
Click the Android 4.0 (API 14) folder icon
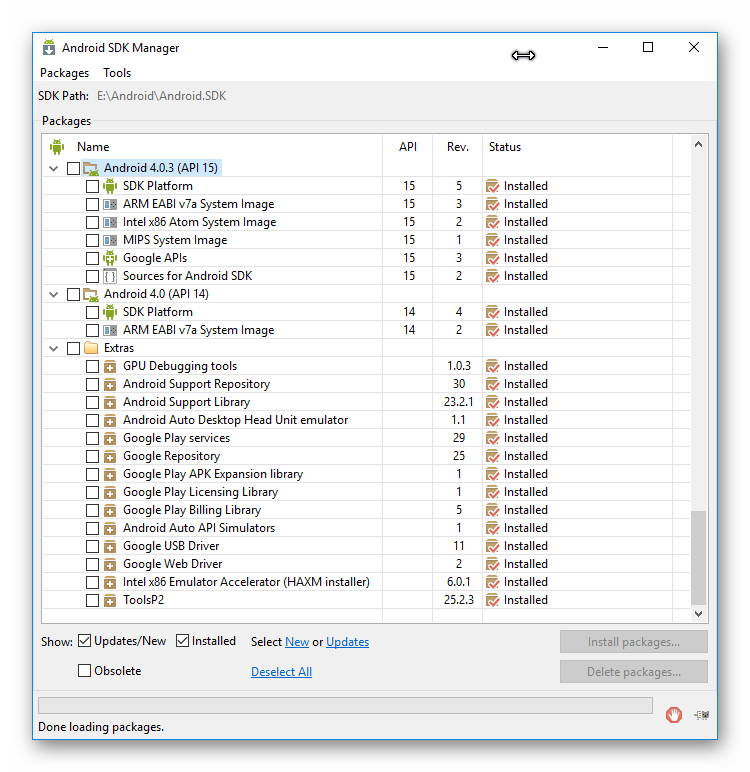click(x=91, y=294)
